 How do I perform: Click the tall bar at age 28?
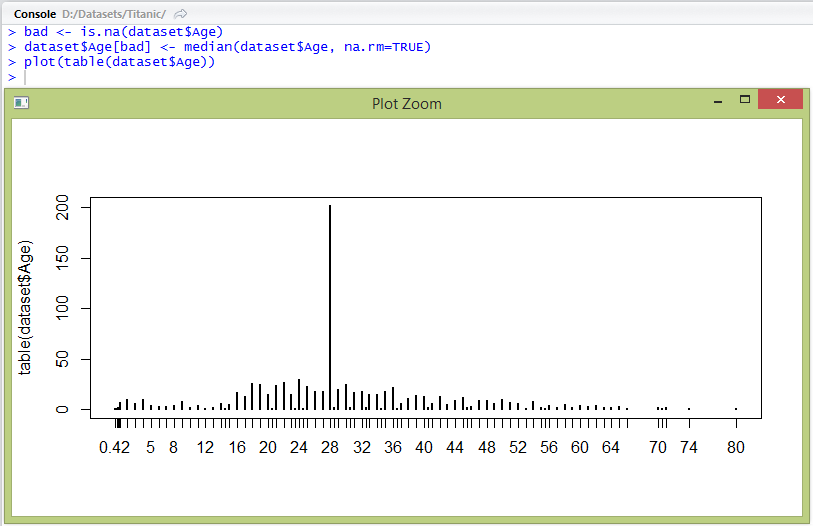pyautogui.click(x=330, y=308)
